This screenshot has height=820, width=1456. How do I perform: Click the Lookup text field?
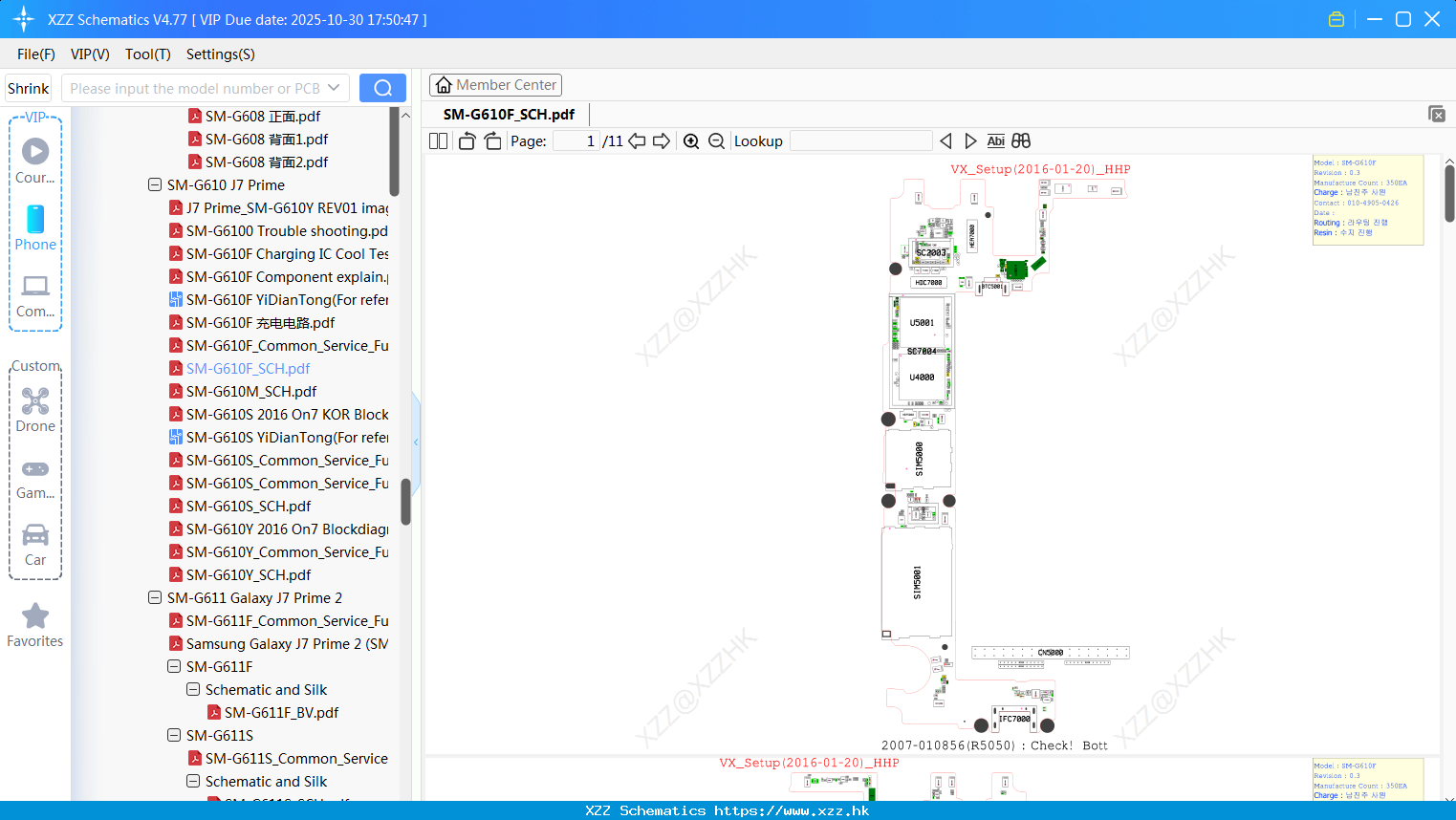[860, 141]
